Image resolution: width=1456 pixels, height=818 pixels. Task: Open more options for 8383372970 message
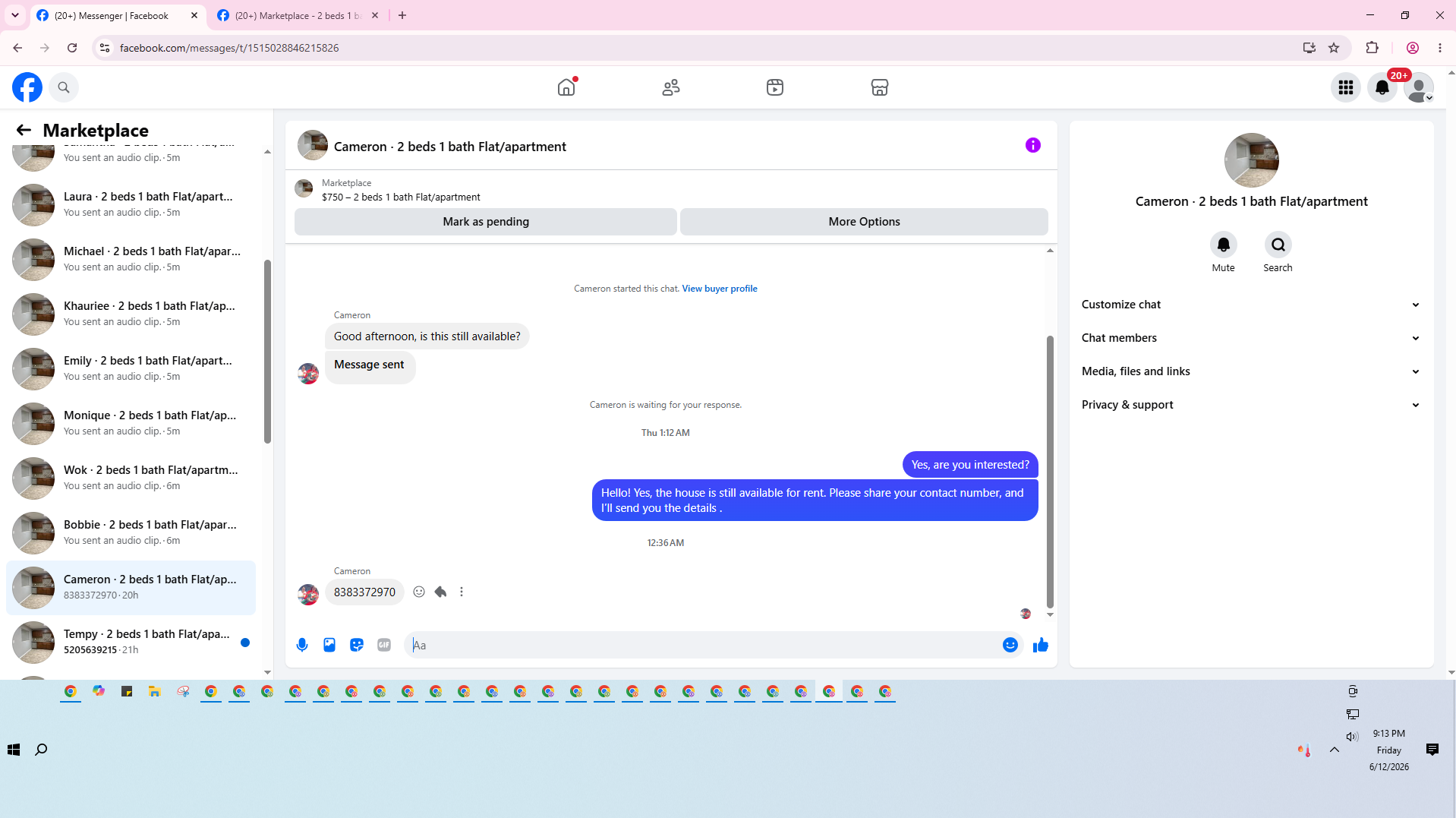462,592
